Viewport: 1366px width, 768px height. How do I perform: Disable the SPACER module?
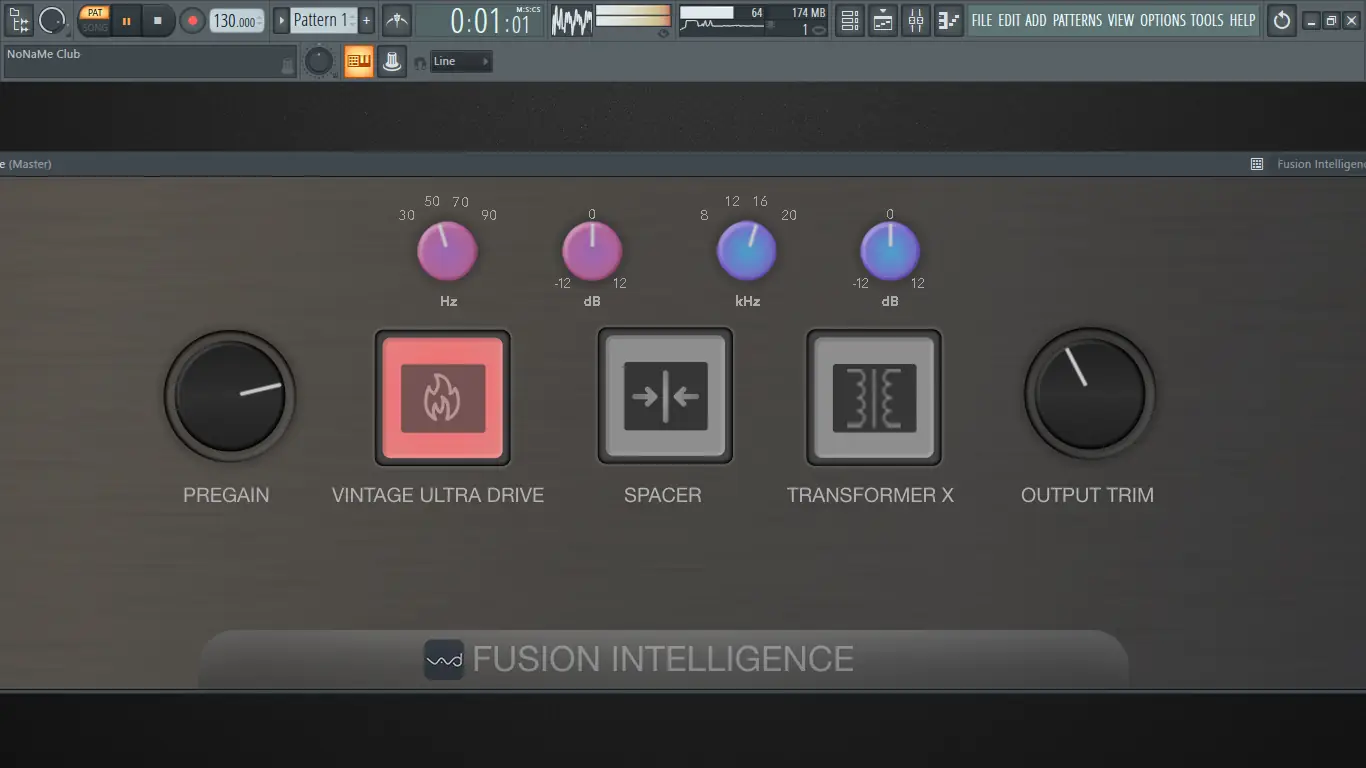coord(665,396)
